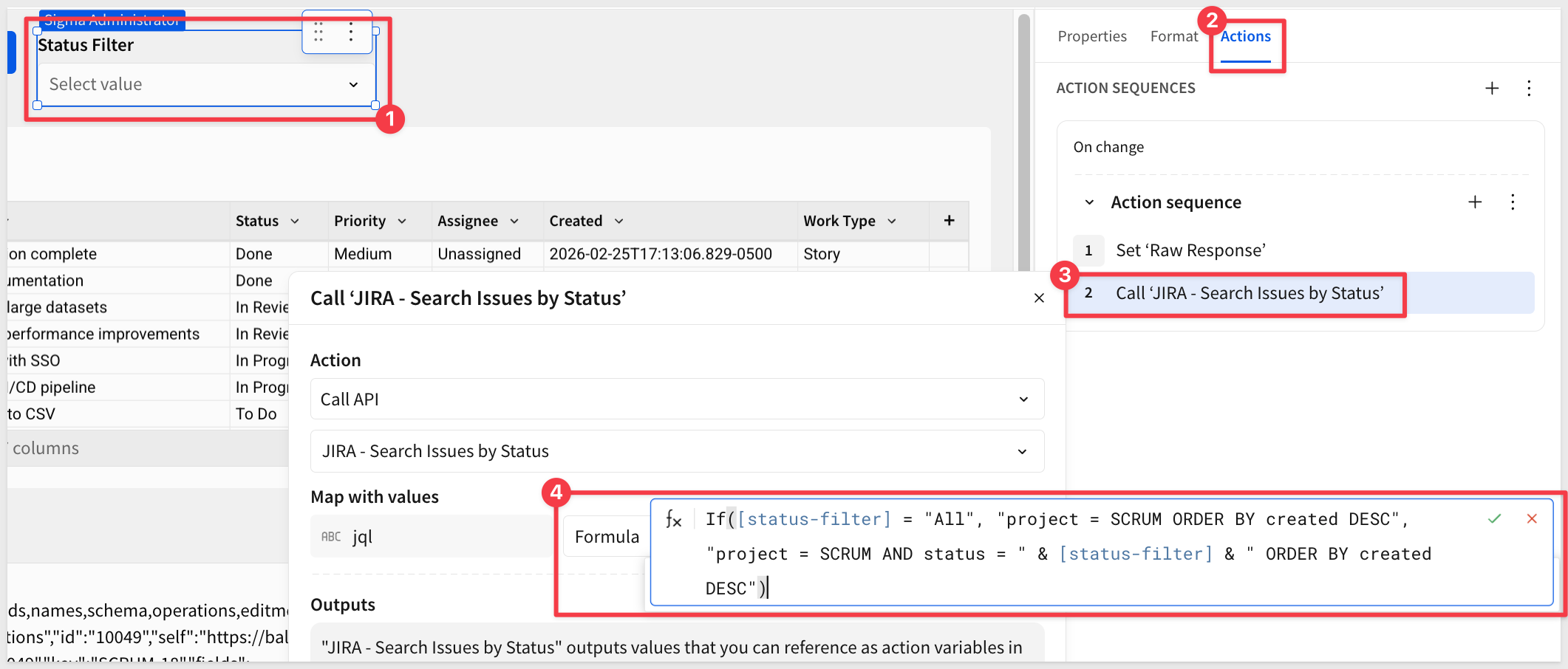Click the drag handle on Status Filter control

(x=318, y=32)
